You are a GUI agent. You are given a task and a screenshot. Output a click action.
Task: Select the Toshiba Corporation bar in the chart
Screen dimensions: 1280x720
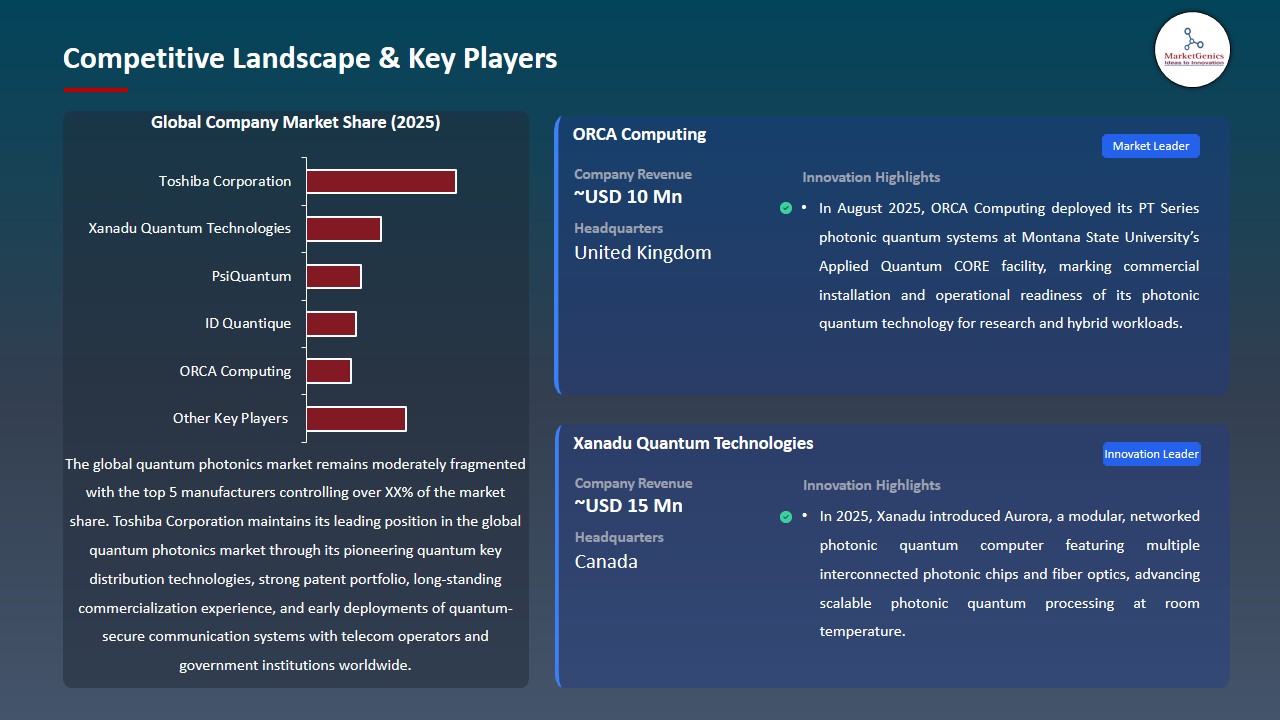380,181
